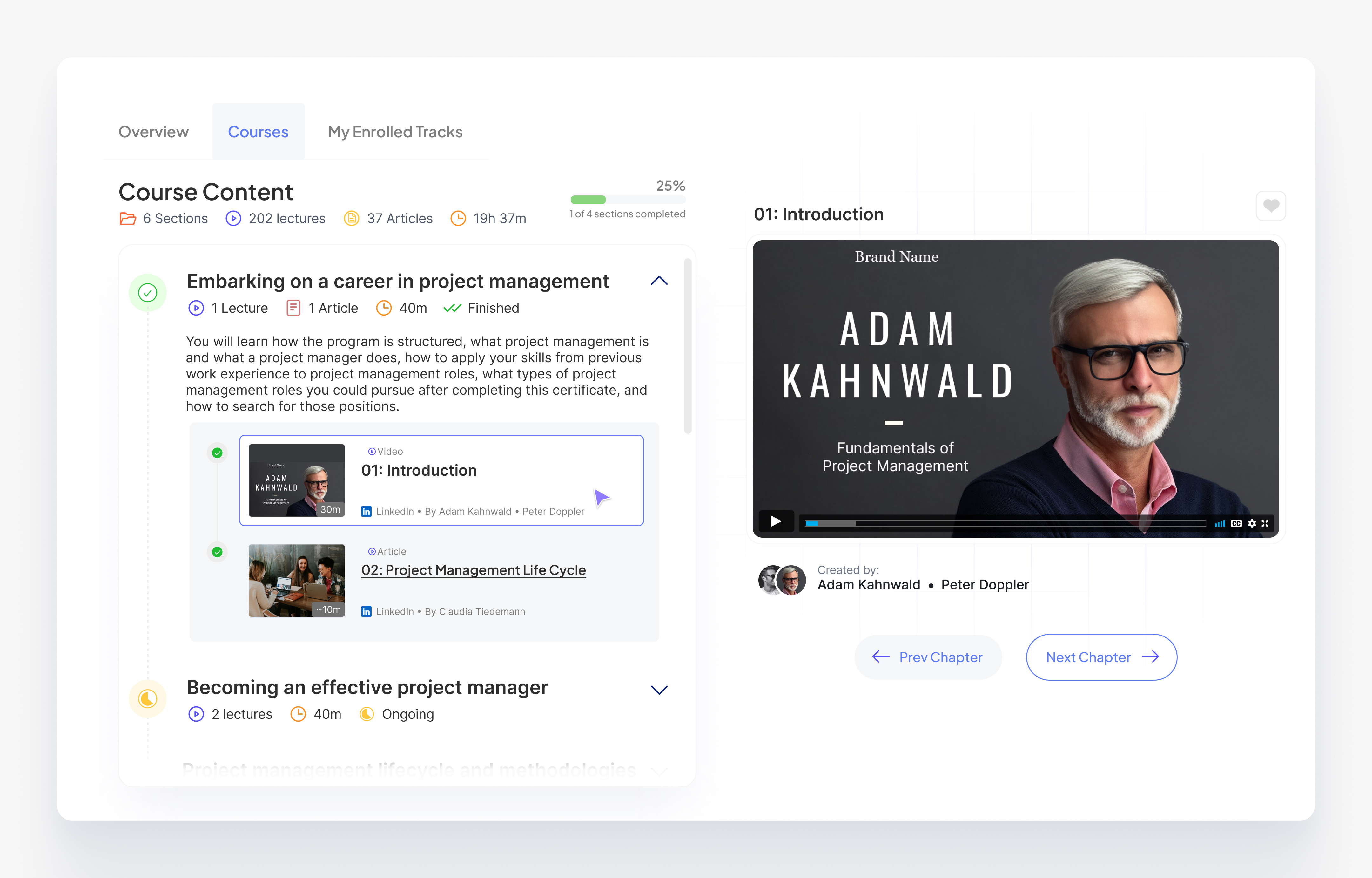Click Adam Kahnwald under Created by
1372x878 pixels.
(868, 584)
